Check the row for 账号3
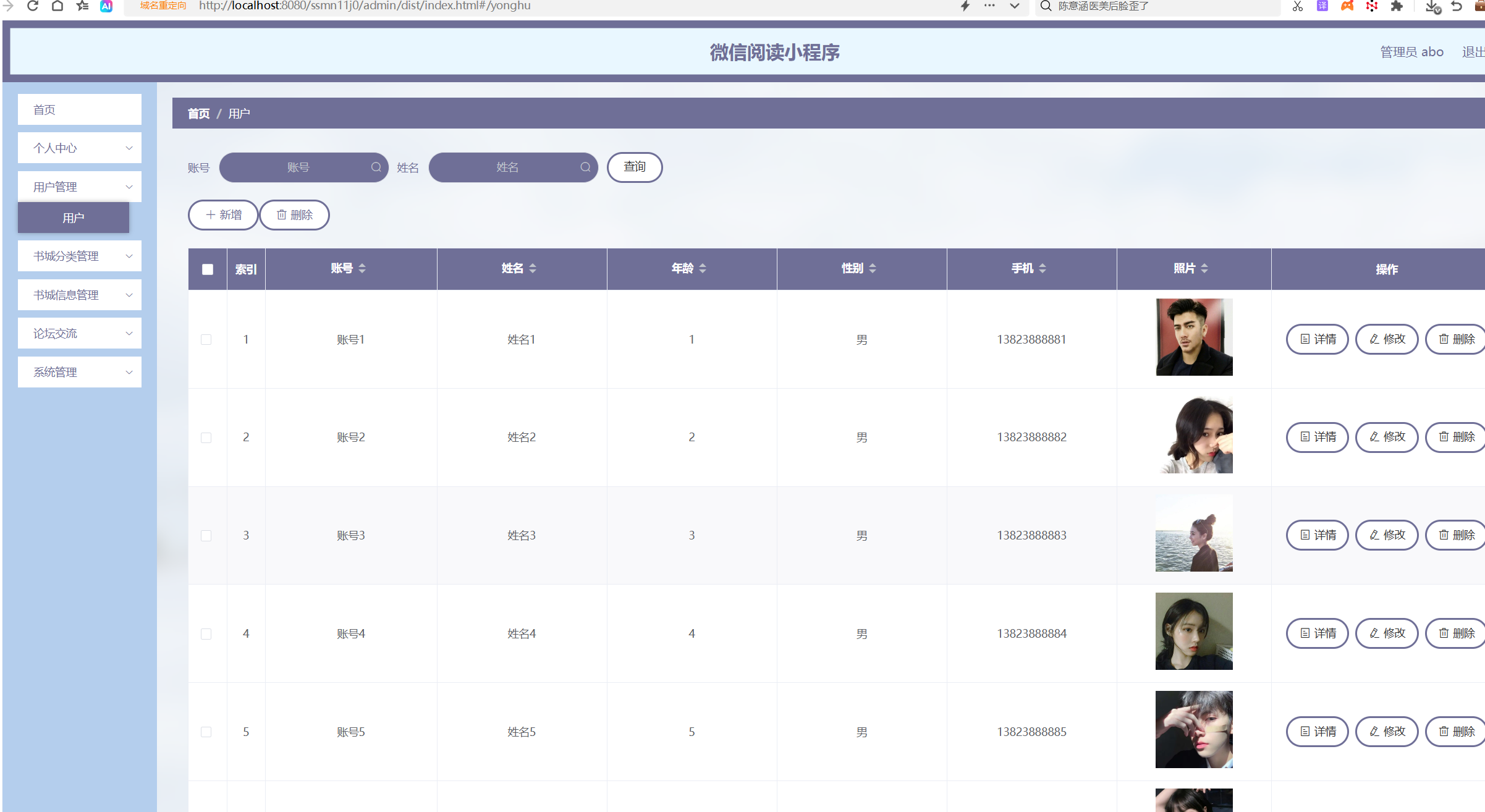 click(206, 536)
